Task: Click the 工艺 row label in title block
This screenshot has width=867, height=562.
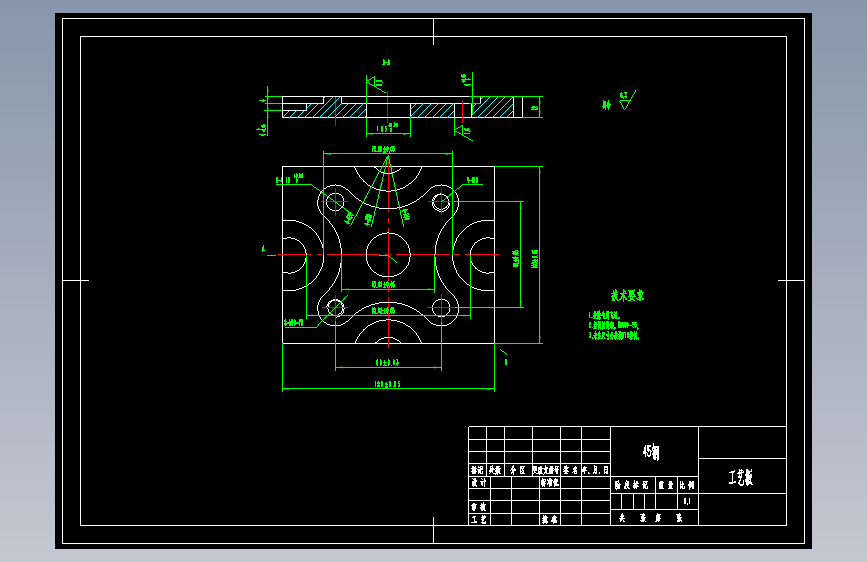Action: (x=479, y=519)
